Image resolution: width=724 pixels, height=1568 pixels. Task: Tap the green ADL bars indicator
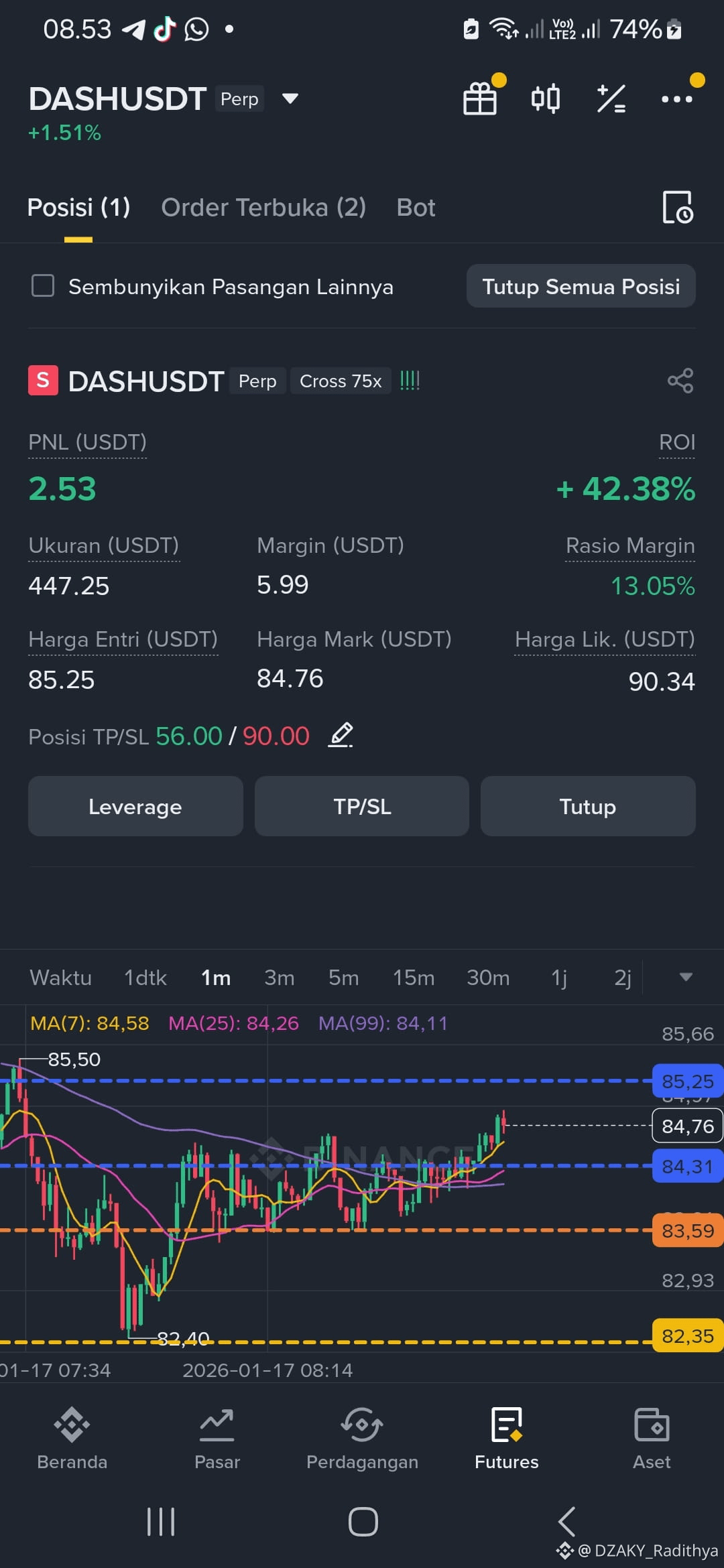click(x=410, y=381)
